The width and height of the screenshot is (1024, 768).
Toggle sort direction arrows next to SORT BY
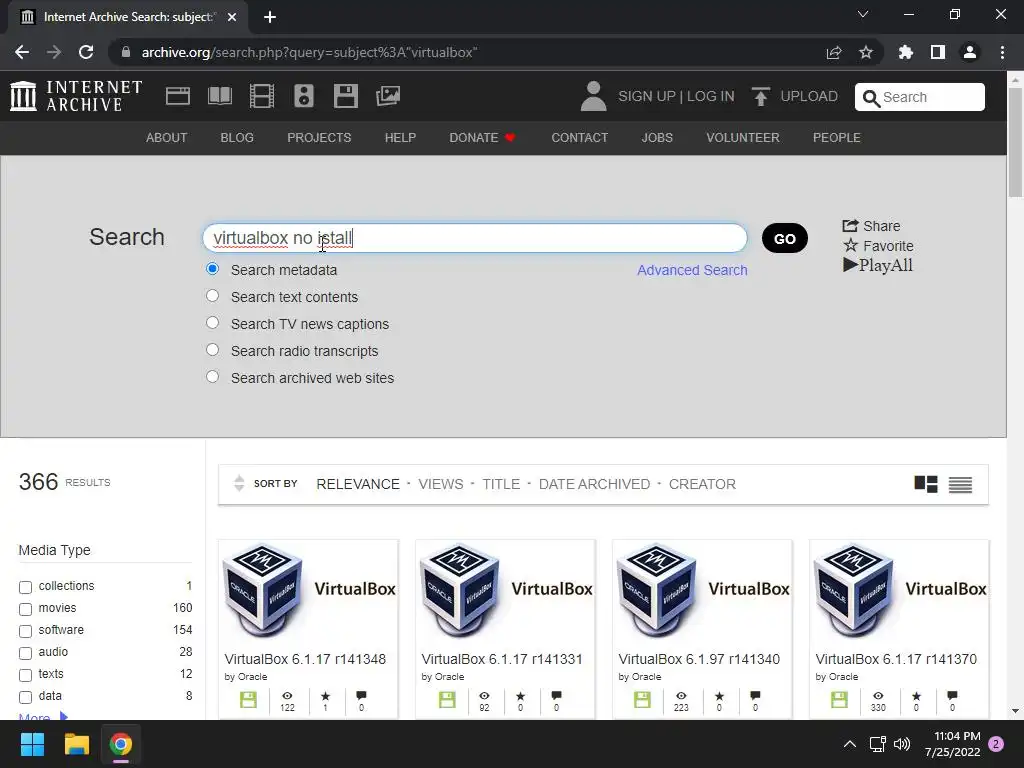[239, 483]
